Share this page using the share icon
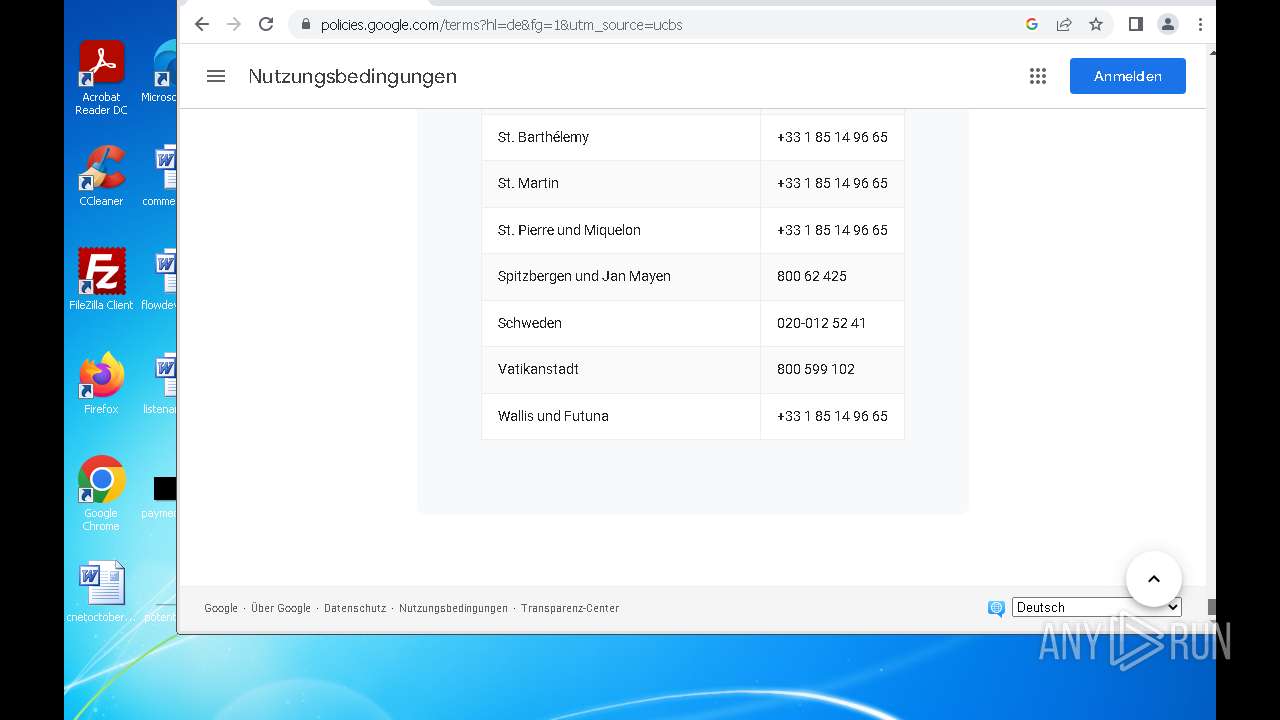The image size is (1280, 720). pyautogui.click(x=1064, y=24)
